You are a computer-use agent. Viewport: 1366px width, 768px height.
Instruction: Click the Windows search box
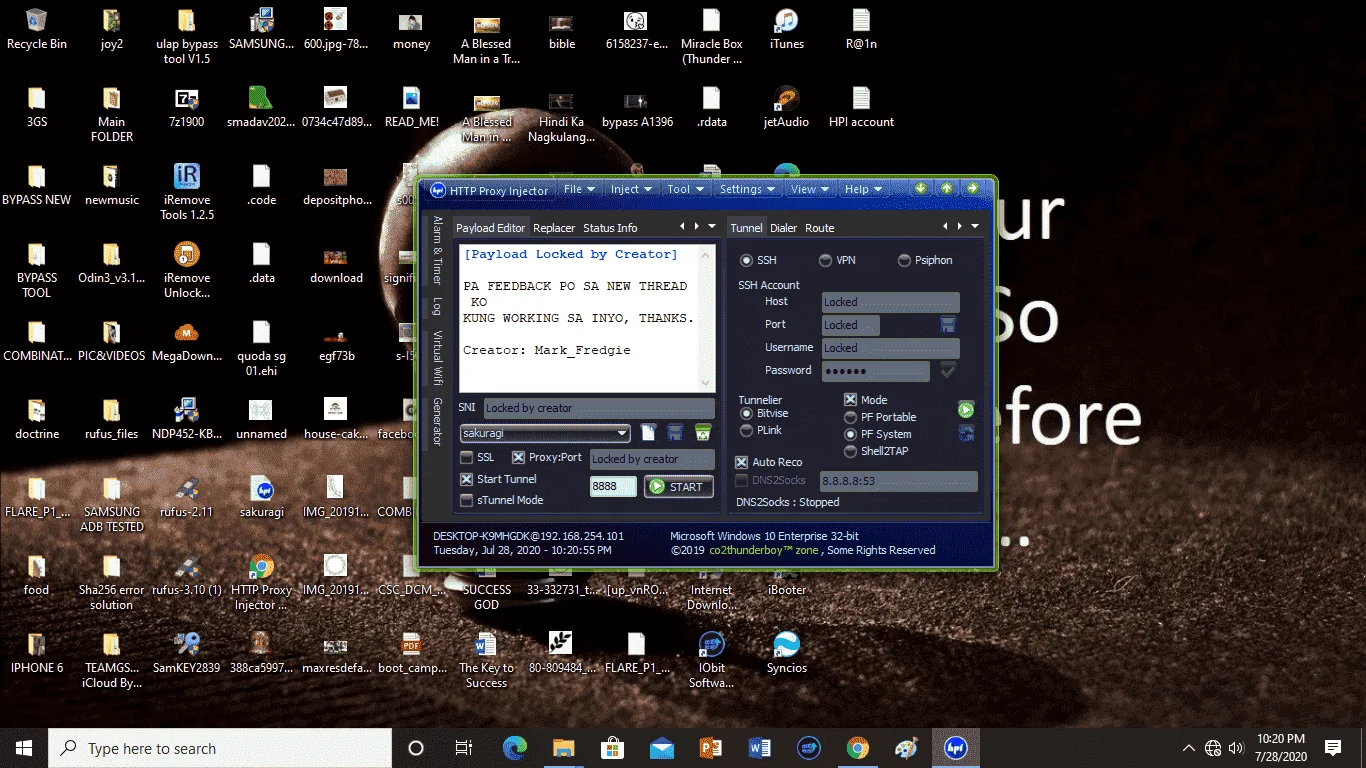220,748
